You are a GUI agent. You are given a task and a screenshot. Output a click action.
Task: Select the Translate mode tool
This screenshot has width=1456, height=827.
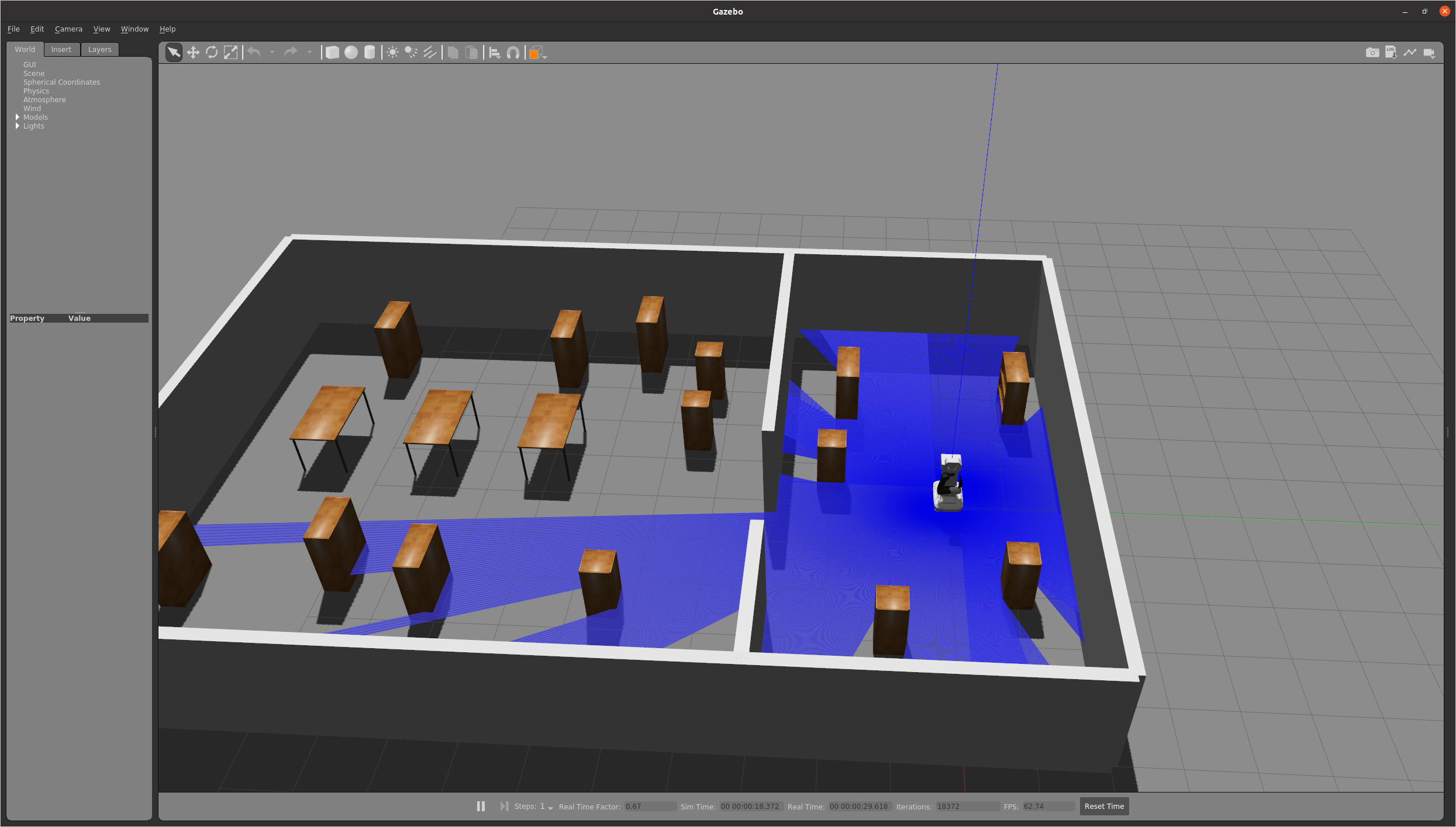click(193, 53)
